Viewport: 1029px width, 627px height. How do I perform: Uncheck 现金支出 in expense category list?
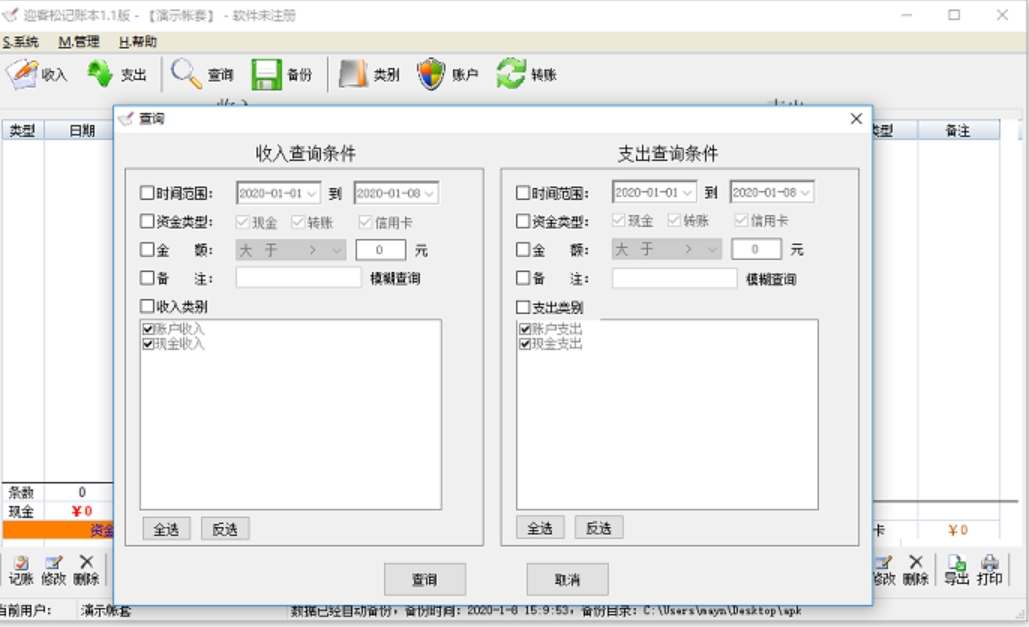tap(524, 343)
